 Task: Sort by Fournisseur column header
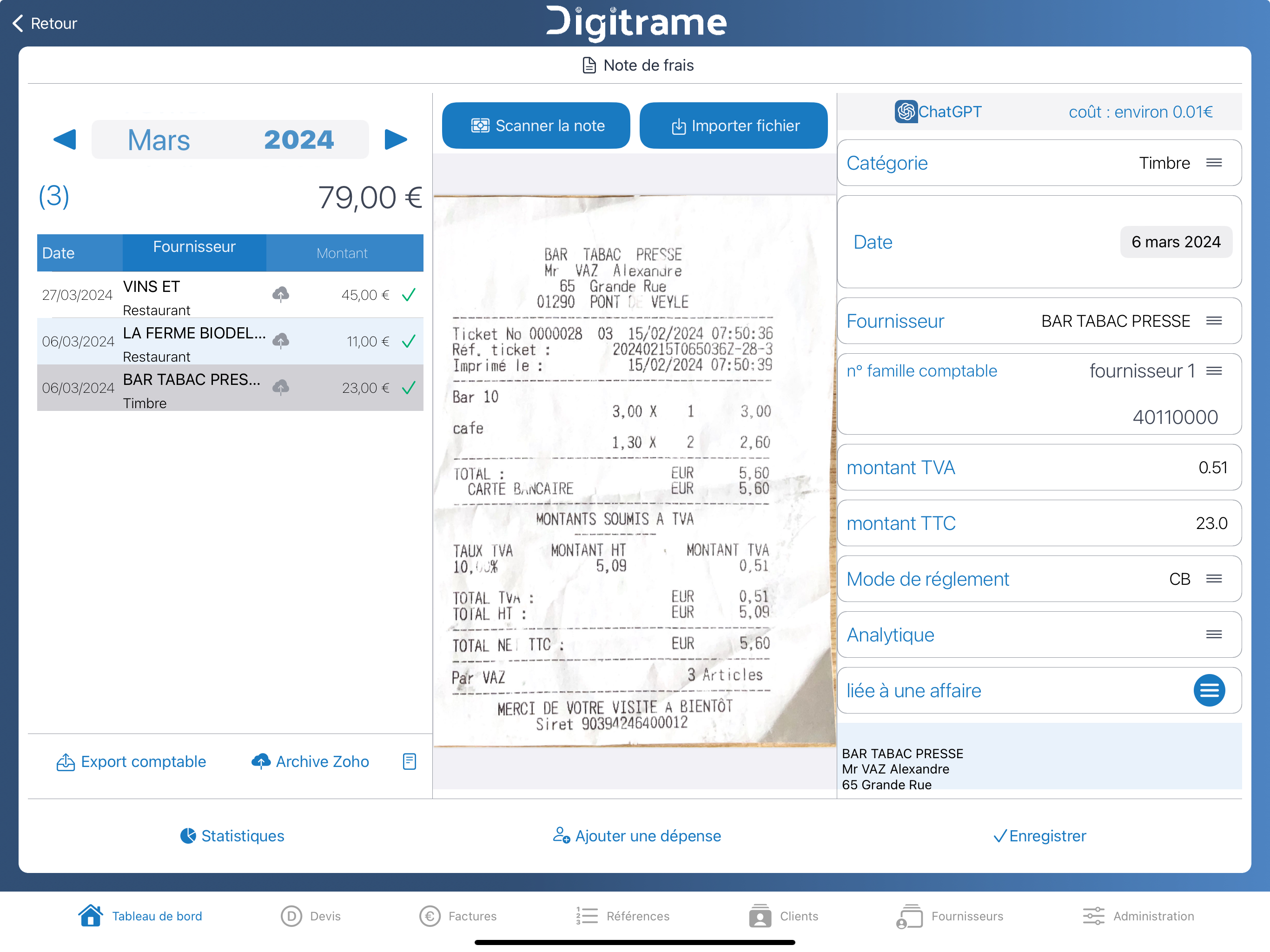click(x=194, y=252)
